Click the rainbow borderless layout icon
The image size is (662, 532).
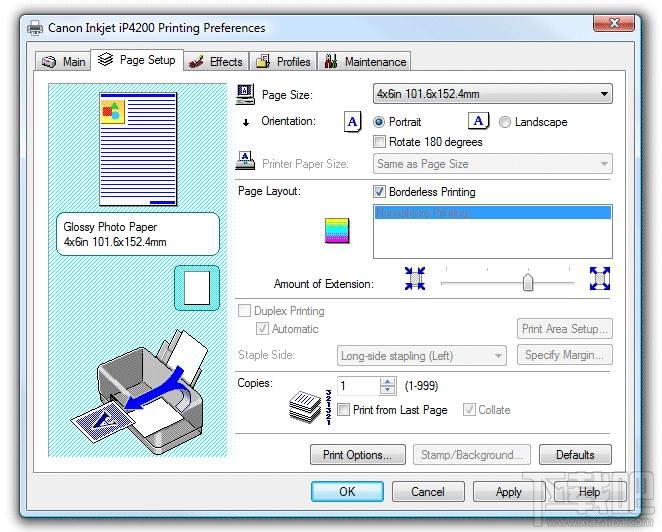point(337,231)
